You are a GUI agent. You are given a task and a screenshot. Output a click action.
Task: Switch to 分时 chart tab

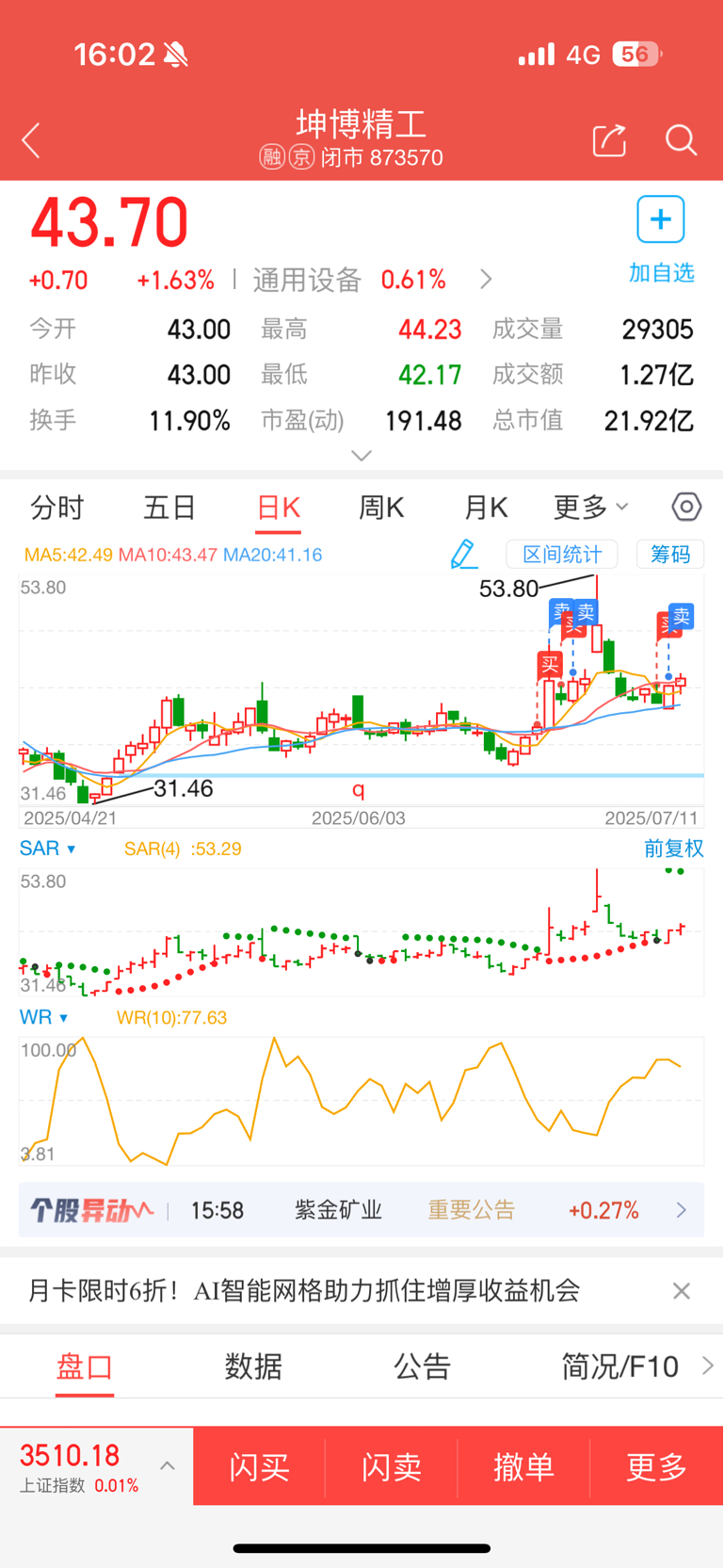point(57,508)
